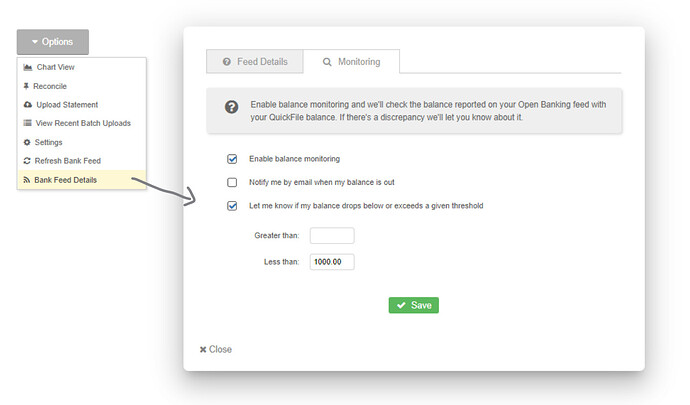
Task: Click the question mark help icon in info box
Action: (231, 106)
